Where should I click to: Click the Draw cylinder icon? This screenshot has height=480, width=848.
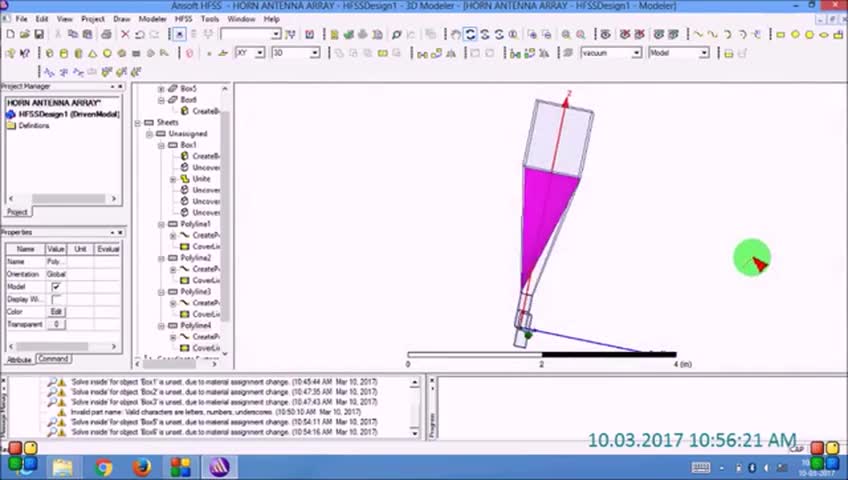point(64,53)
